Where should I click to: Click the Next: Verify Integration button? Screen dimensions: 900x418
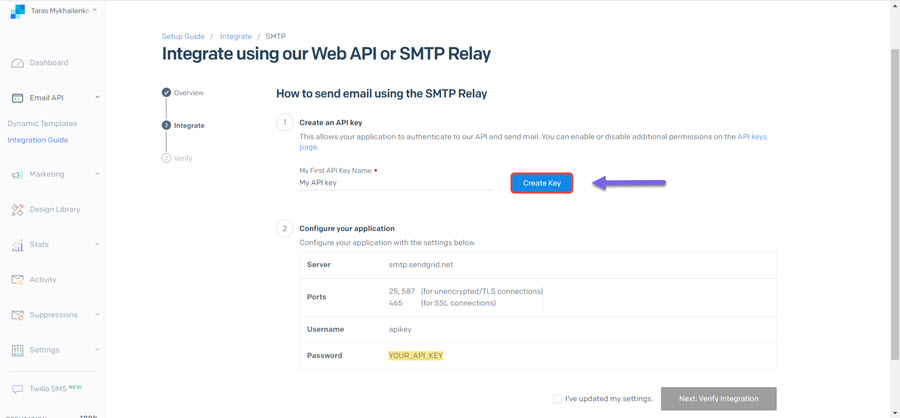(x=719, y=398)
